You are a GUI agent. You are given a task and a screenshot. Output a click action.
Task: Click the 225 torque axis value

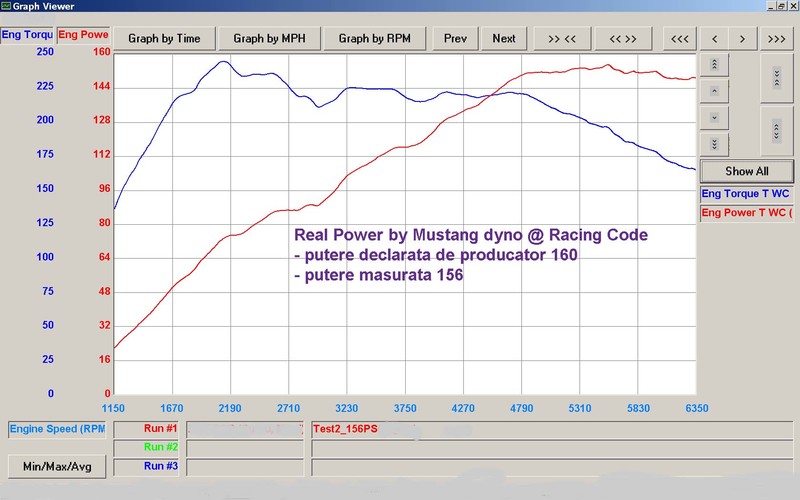(x=45, y=86)
